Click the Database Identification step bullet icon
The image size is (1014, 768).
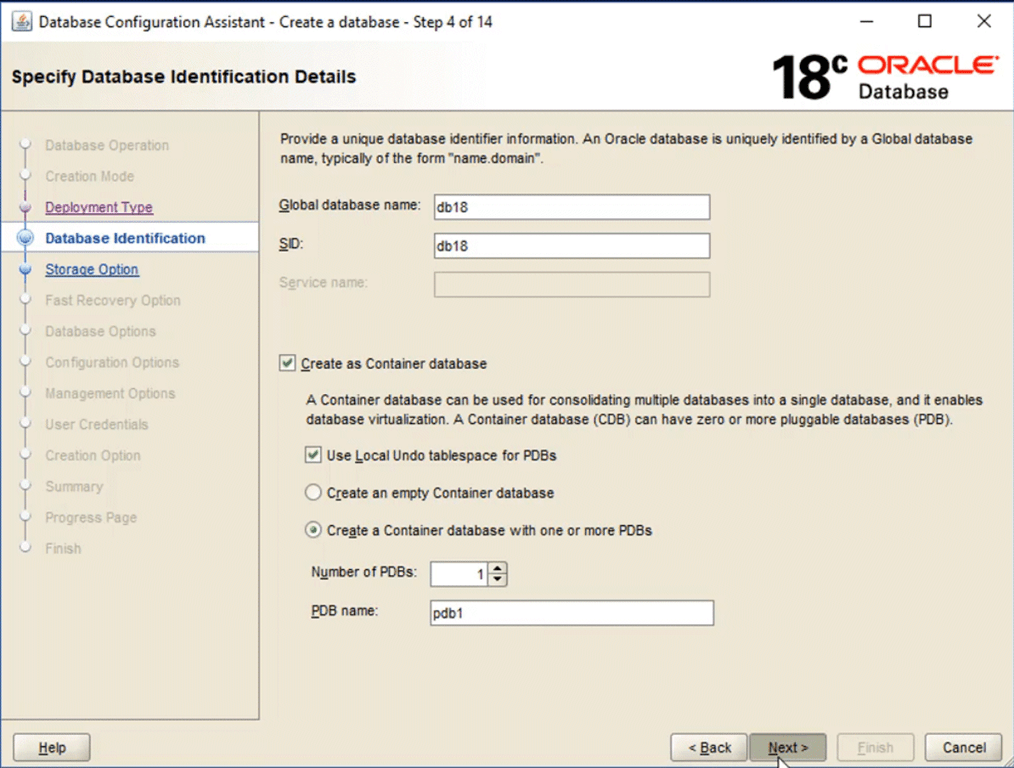tap(25, 238)
